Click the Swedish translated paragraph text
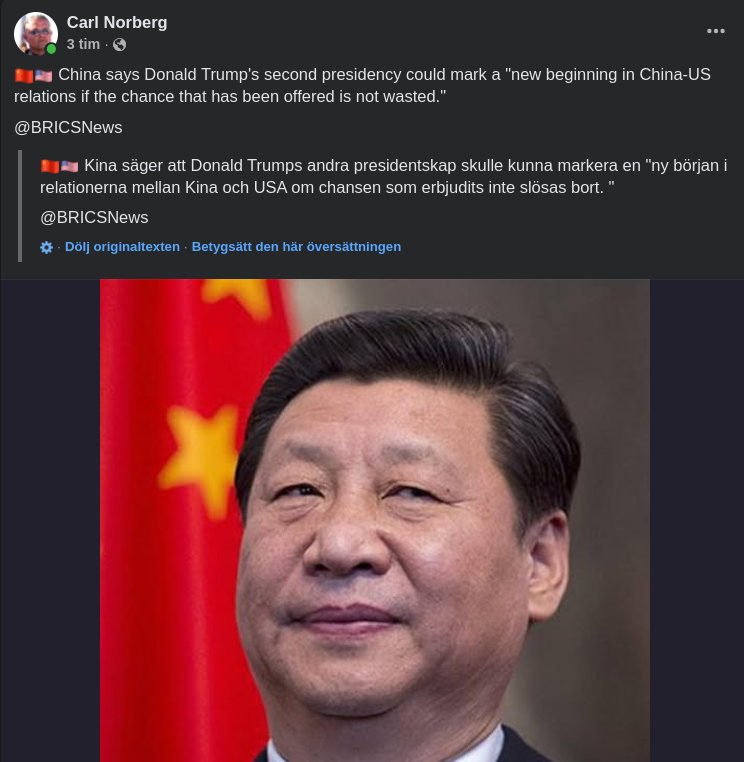Screen dimensions: 744x762 pos(383,176)
